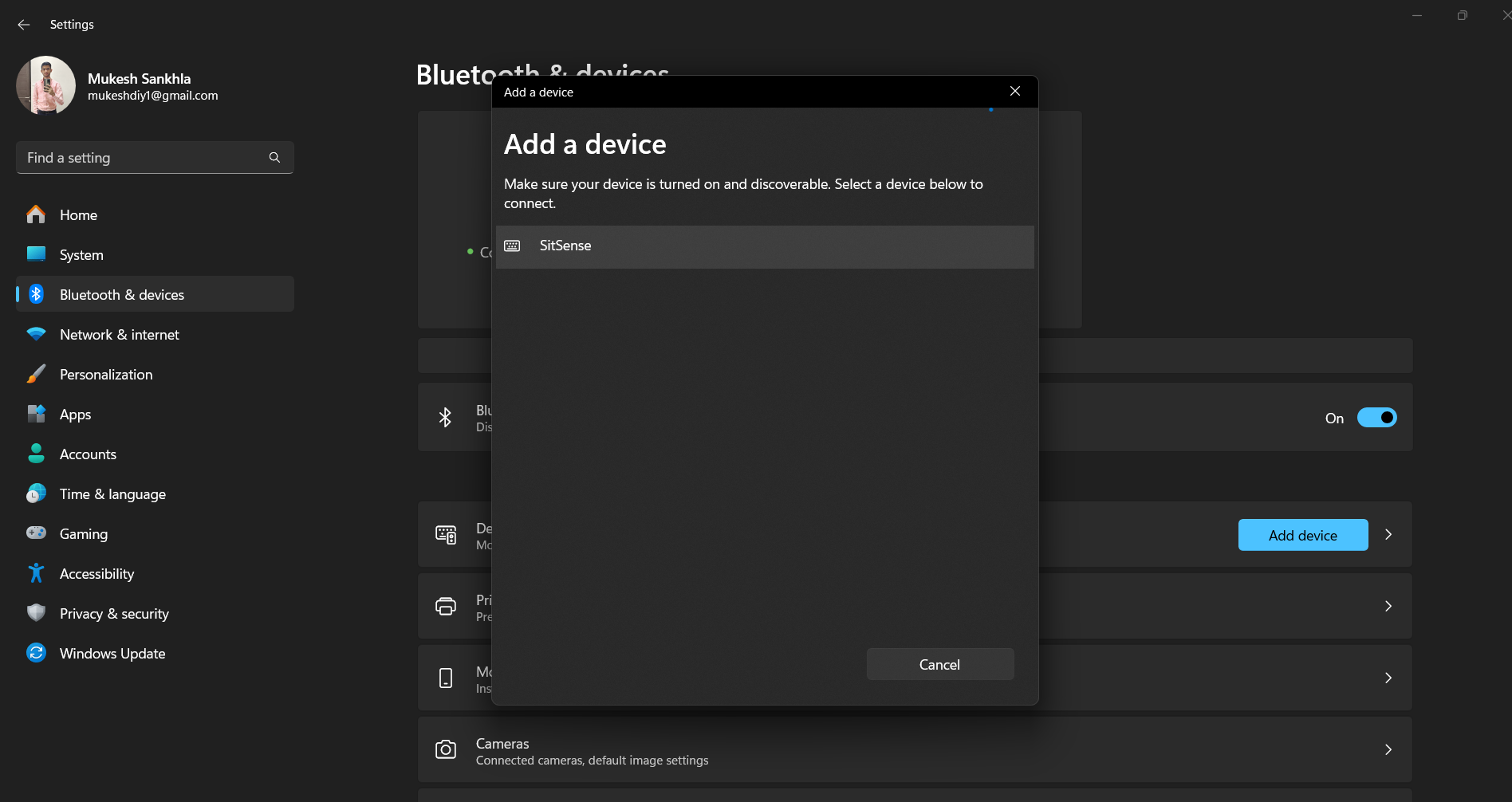Open Gaming settings
This screenshot has height=802, width=1512.
pos(155,533)
